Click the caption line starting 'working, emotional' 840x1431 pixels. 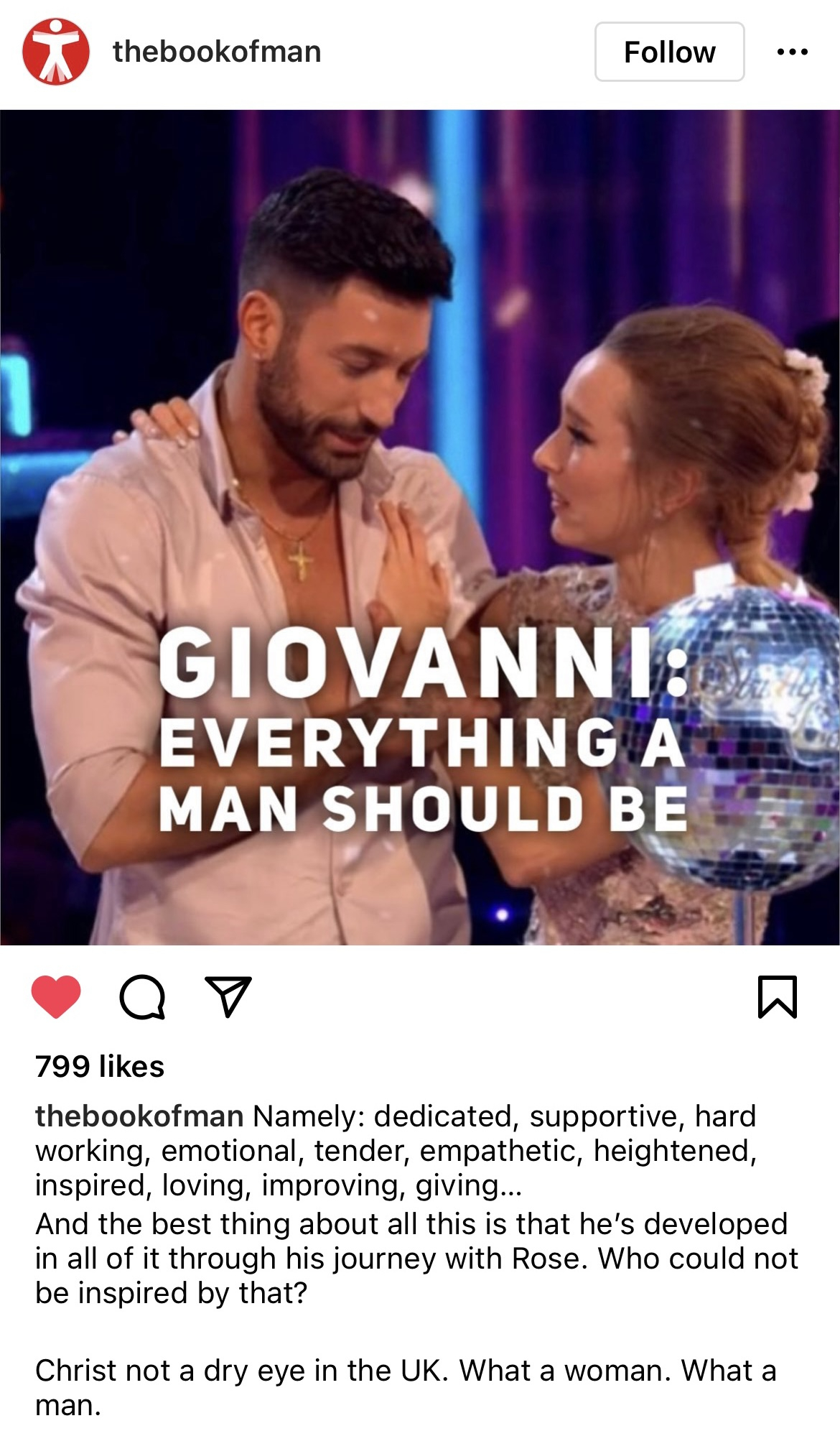[x=396, y=1151]
